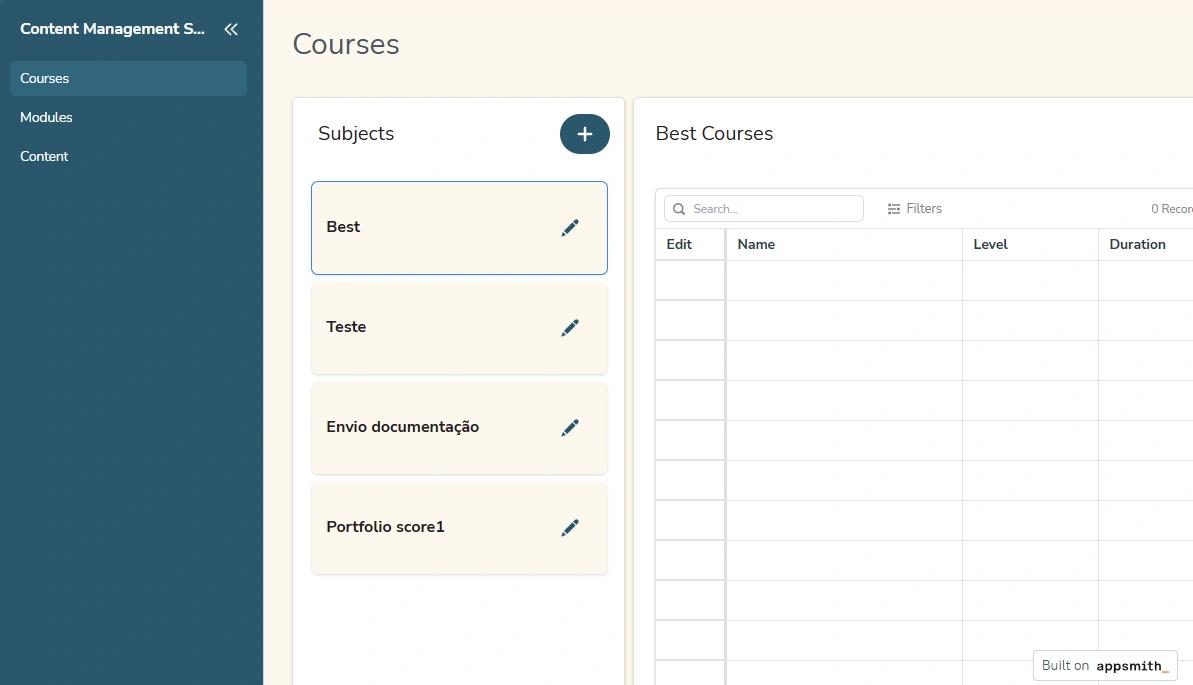1193x685 pixels.
Task: Sort by the Level column header
Action: click(x=1030, y=244)
